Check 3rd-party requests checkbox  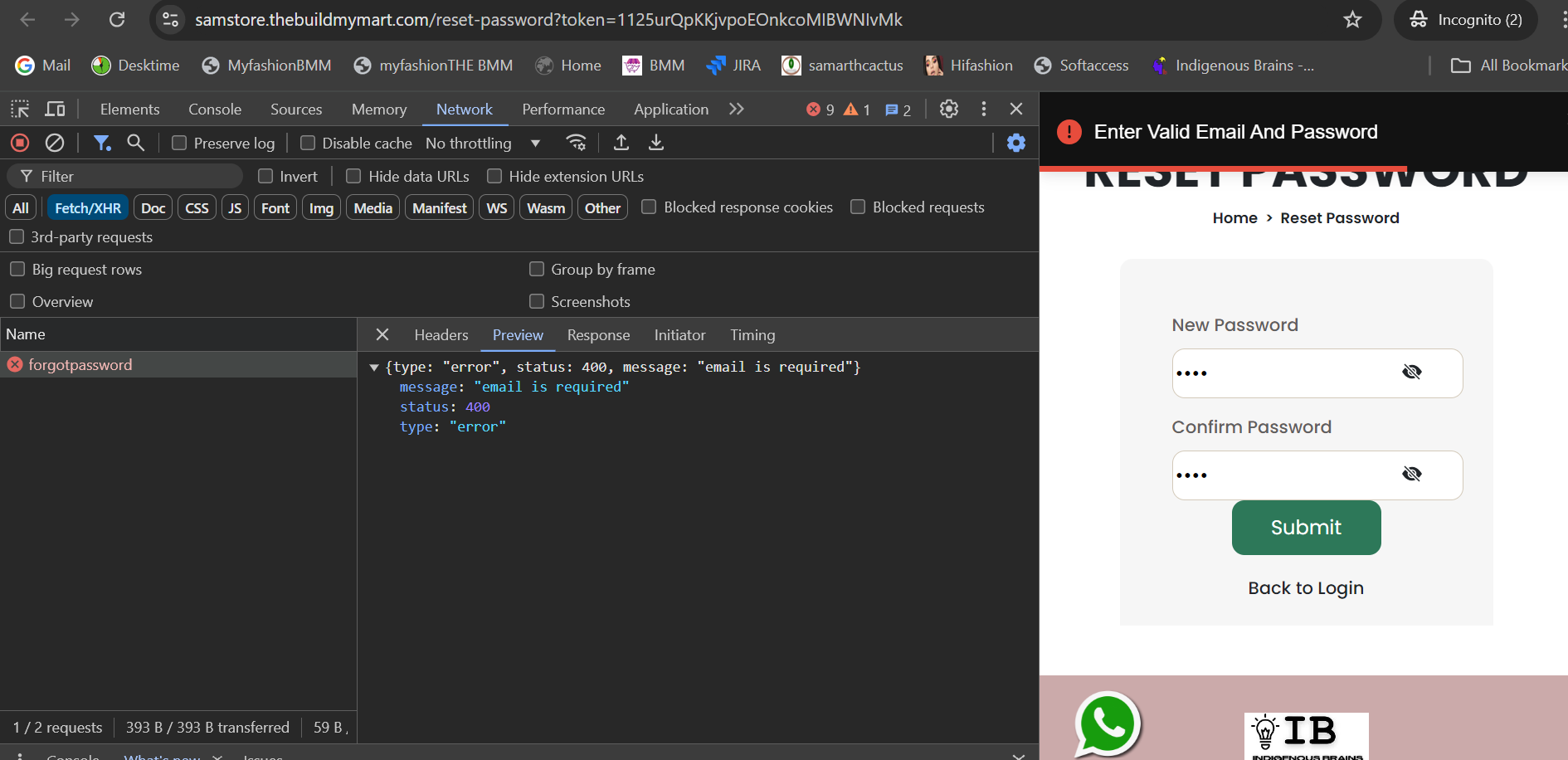tap(17, 236)
